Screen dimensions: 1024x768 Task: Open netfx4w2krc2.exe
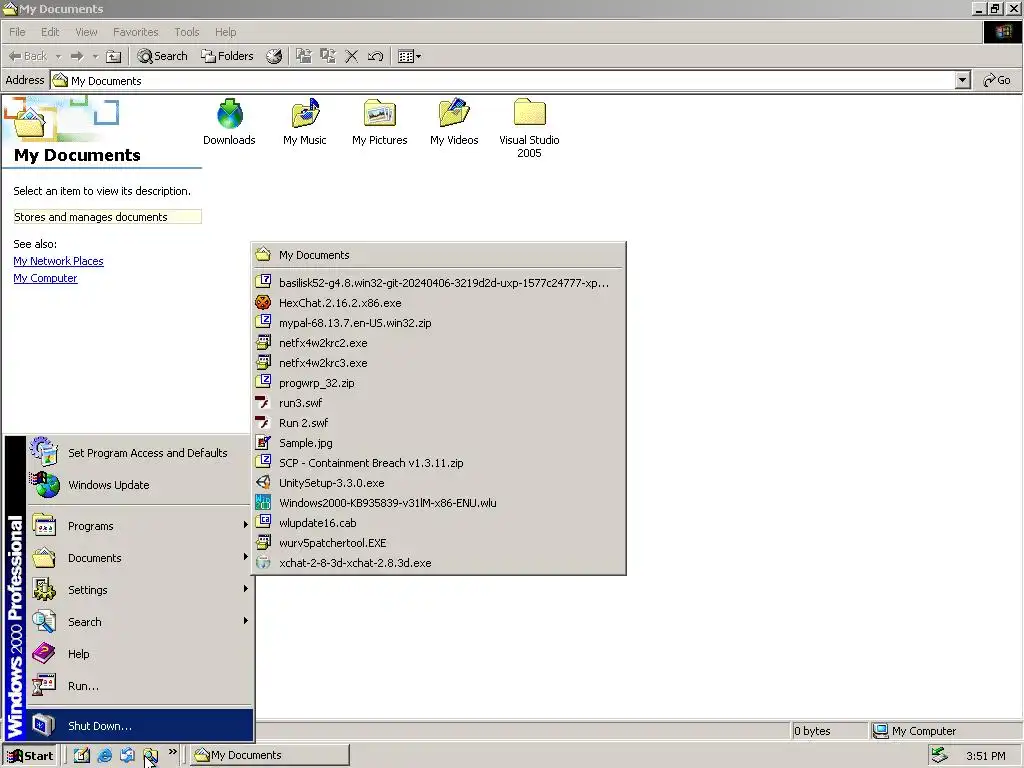coord(438,343)
